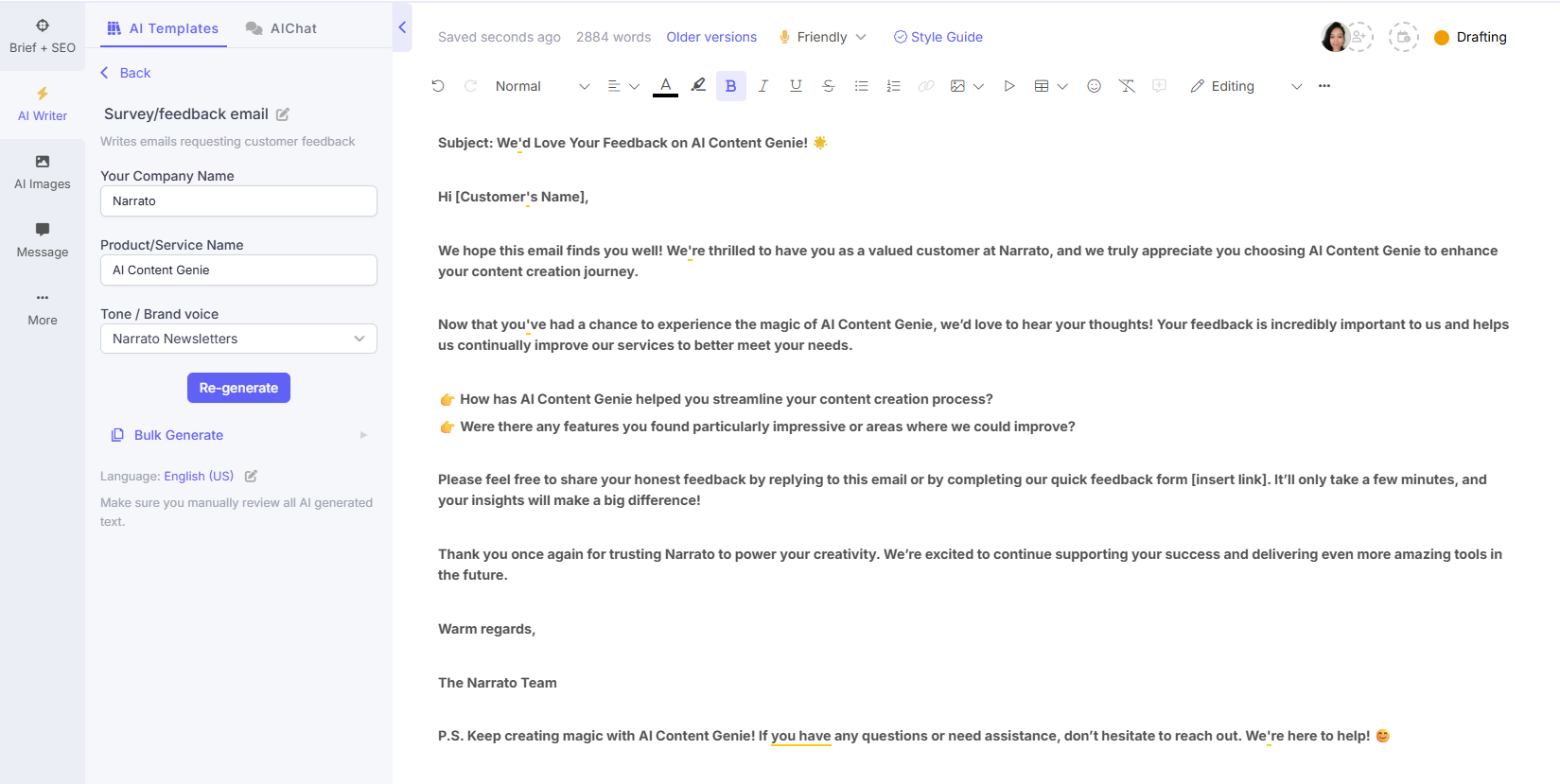Click the text color swatch button
This screenshot has height=784, width=1560.
(x=666, y=86)
